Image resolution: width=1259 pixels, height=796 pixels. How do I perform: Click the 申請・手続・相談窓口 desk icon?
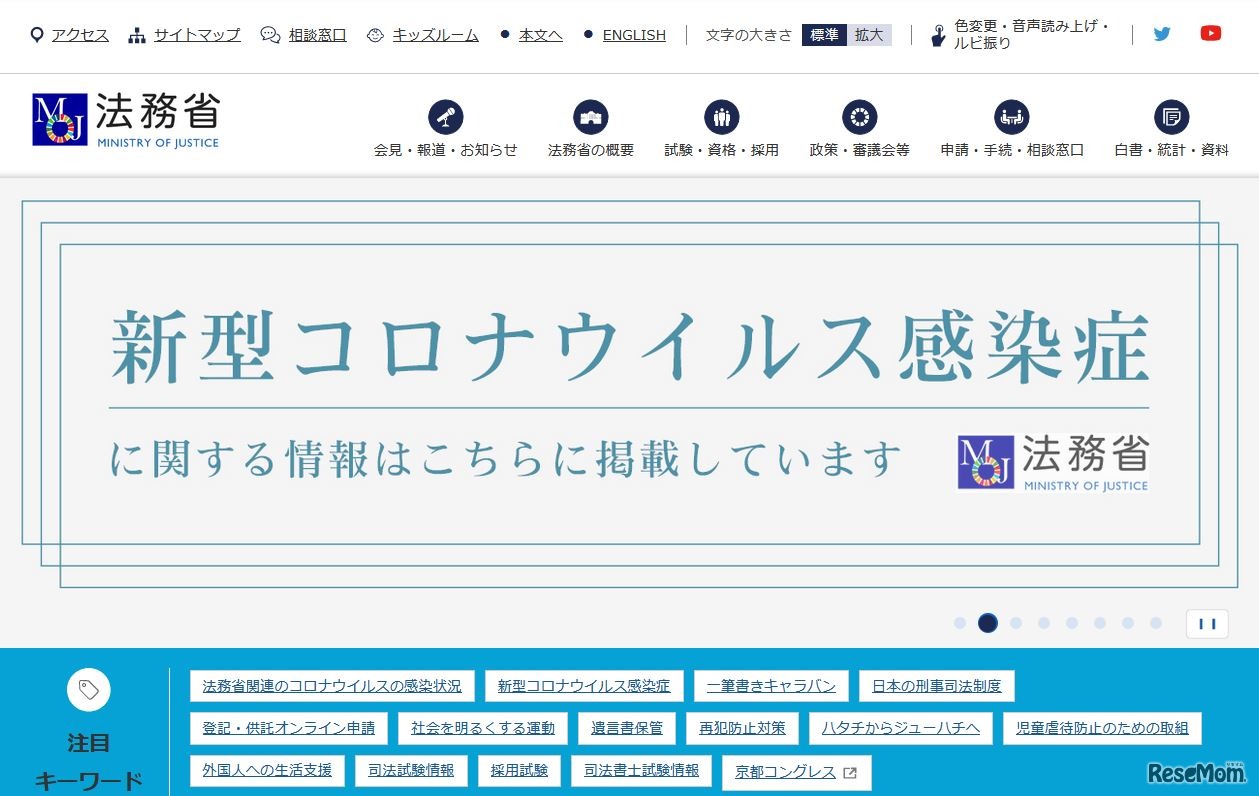pos(1010,117)
